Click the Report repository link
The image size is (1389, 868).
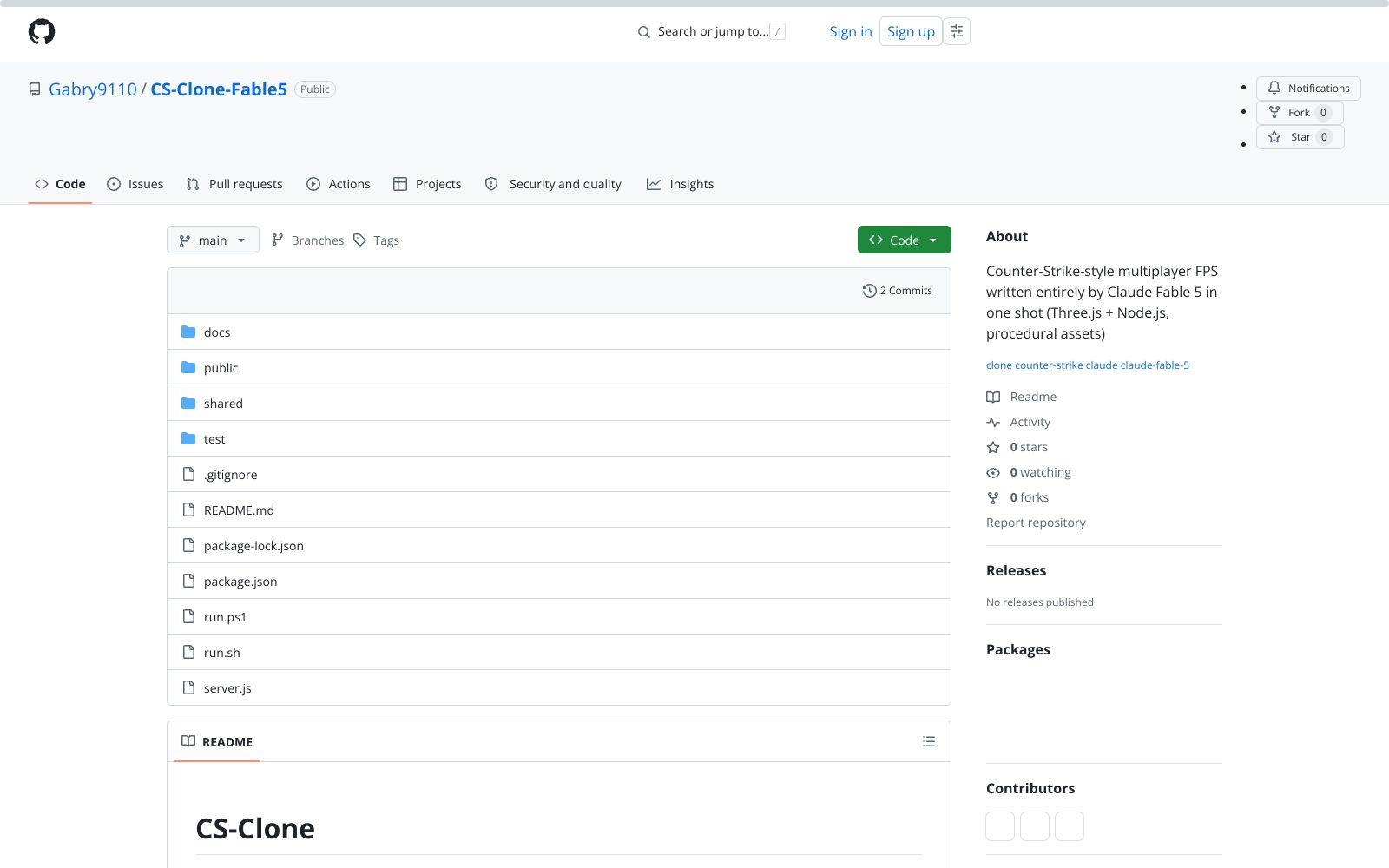point(1036,523)
